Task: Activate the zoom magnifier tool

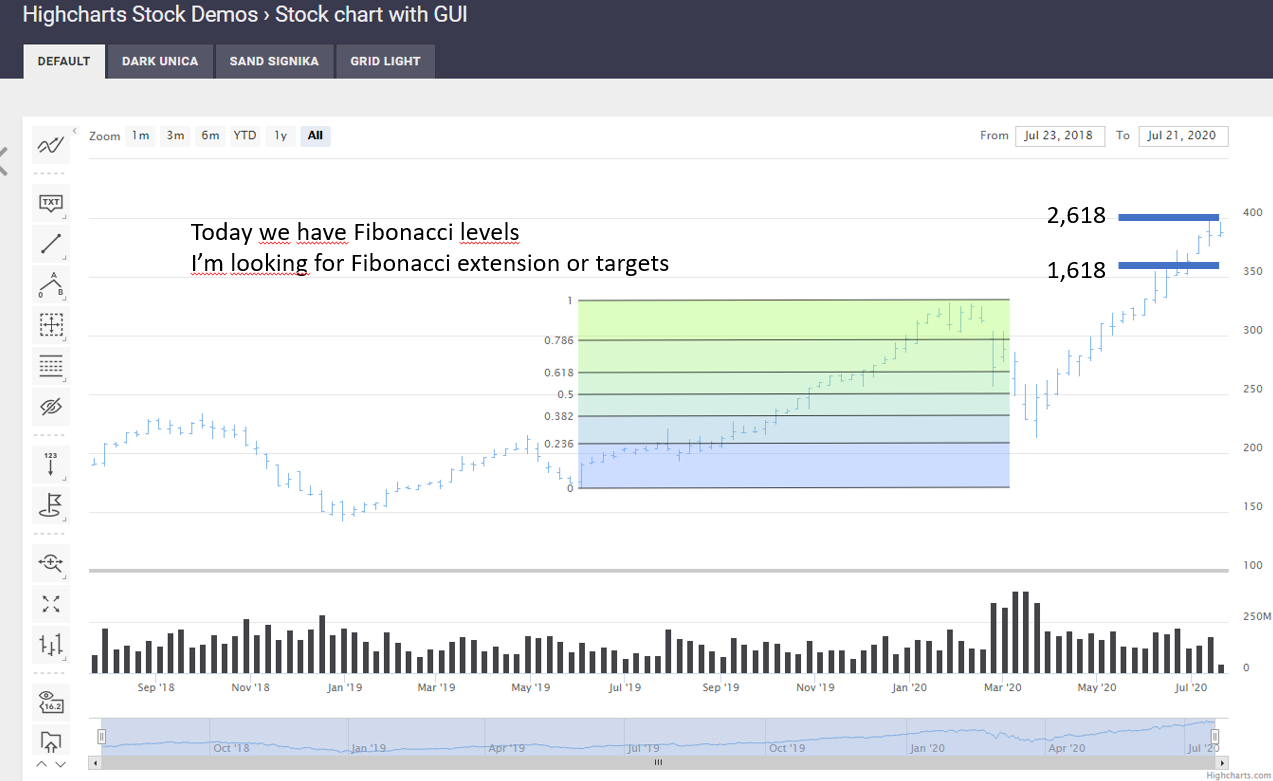Action: 51,562
